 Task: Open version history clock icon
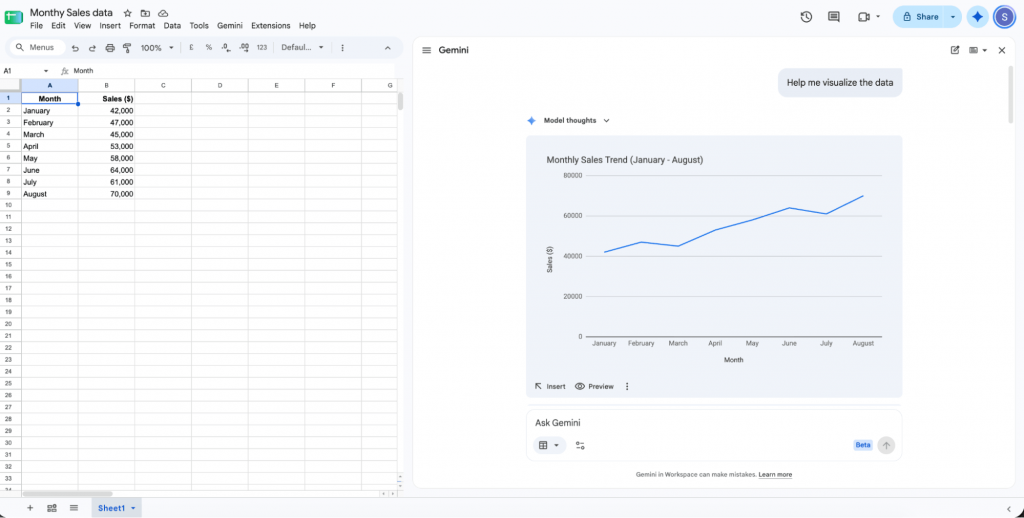(x=806, y=17)
